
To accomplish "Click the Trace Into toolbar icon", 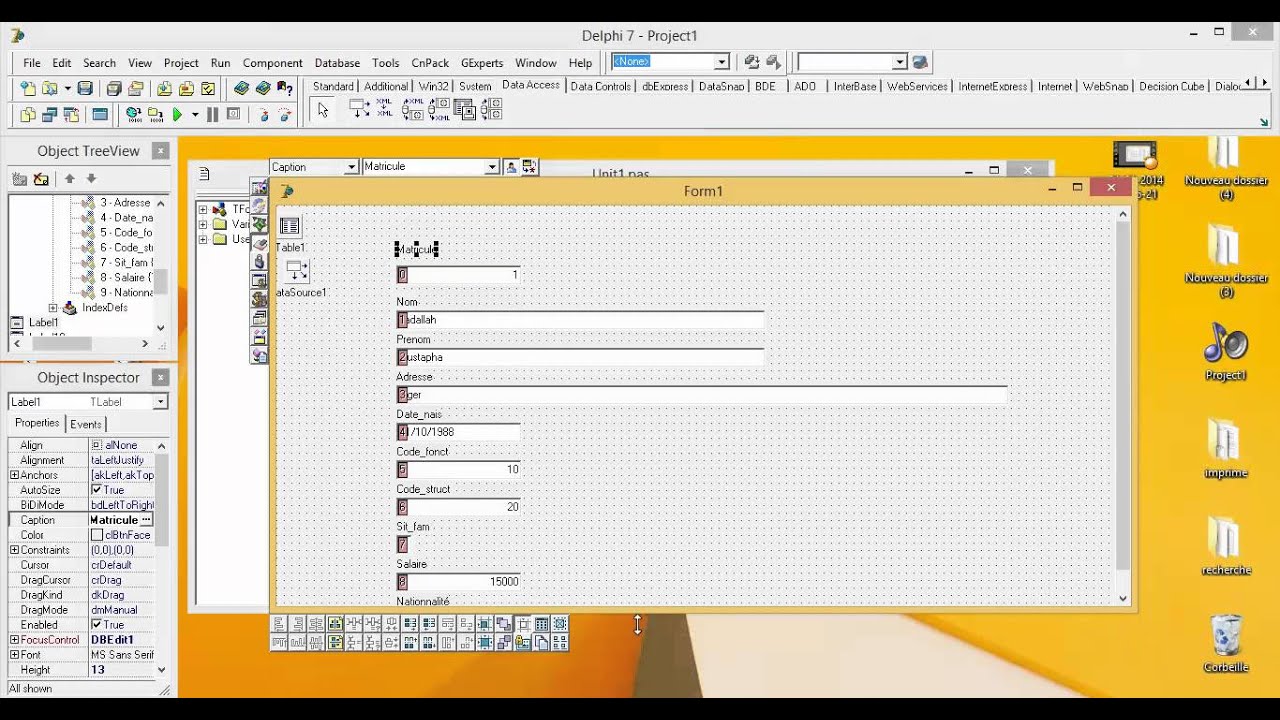I will tap(264, 115).
